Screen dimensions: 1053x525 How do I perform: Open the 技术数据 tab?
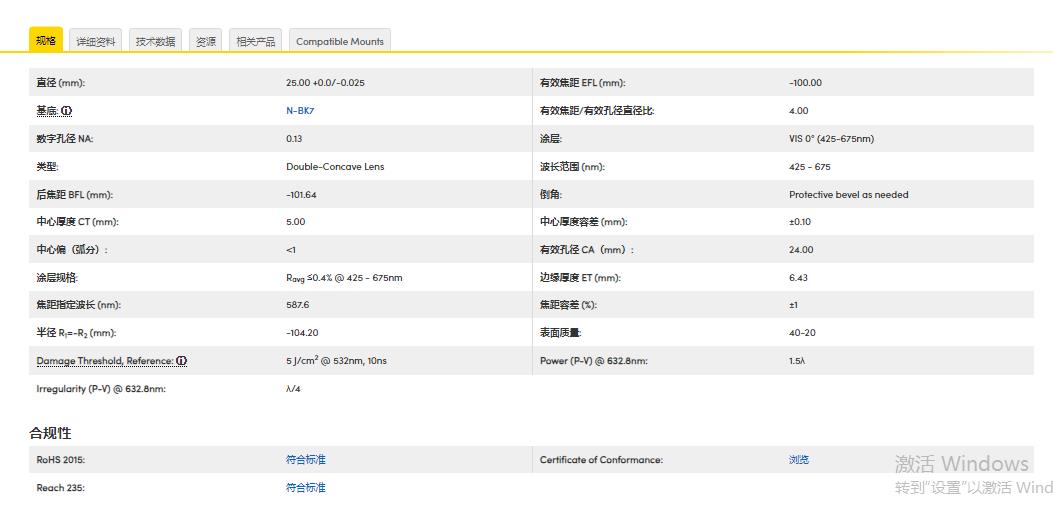(x=155, y=41)
